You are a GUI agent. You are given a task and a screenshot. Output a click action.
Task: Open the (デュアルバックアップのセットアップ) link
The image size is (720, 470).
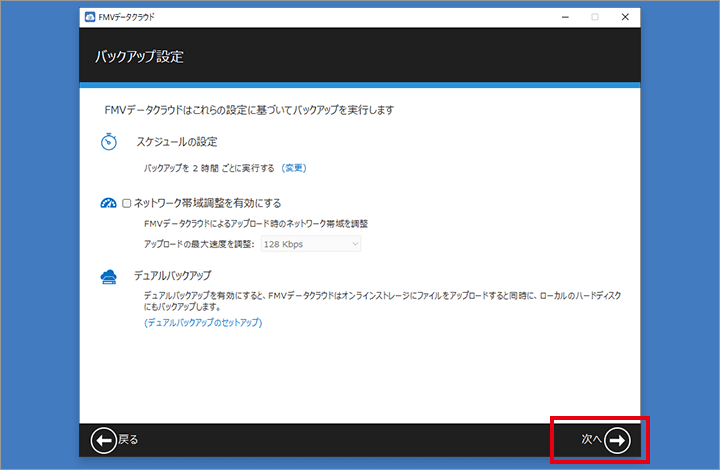click(203, 323)
